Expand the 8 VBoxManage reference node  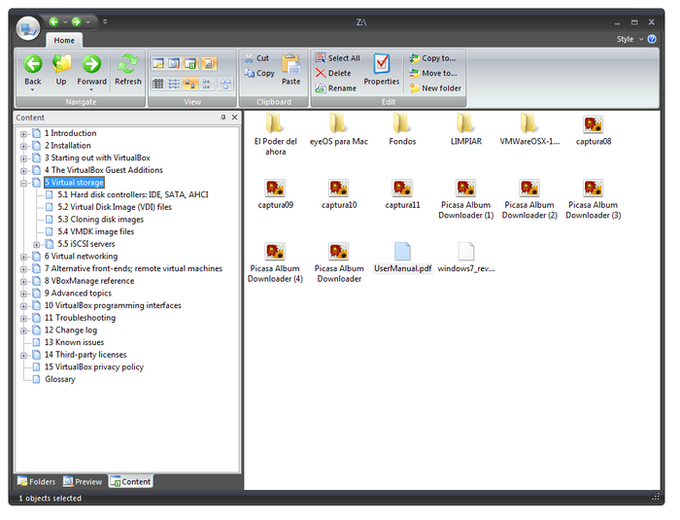(23, 281)
